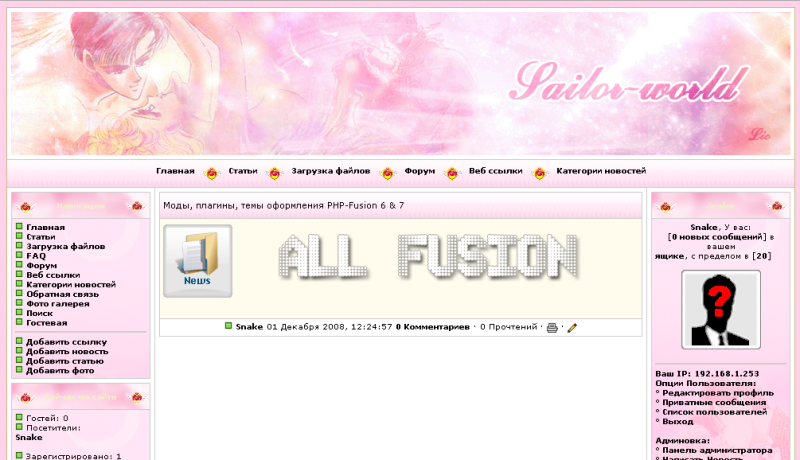
Task: Open Загрузка файлов in the top menu bar
Action: pyautogui.click(x=331, y=171)
